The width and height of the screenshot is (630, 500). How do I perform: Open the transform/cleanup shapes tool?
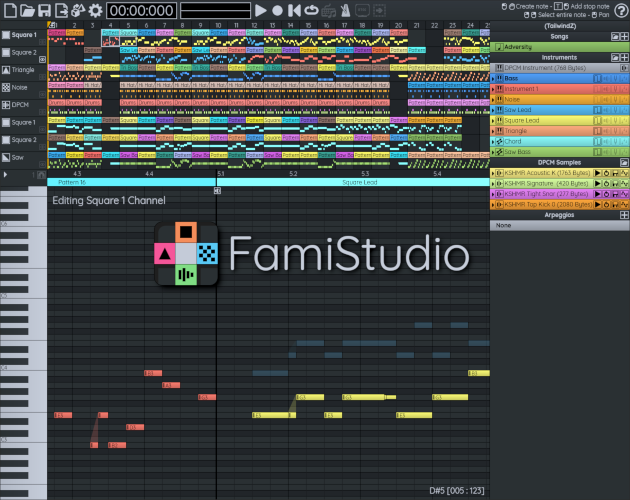[x=78, y=10]
